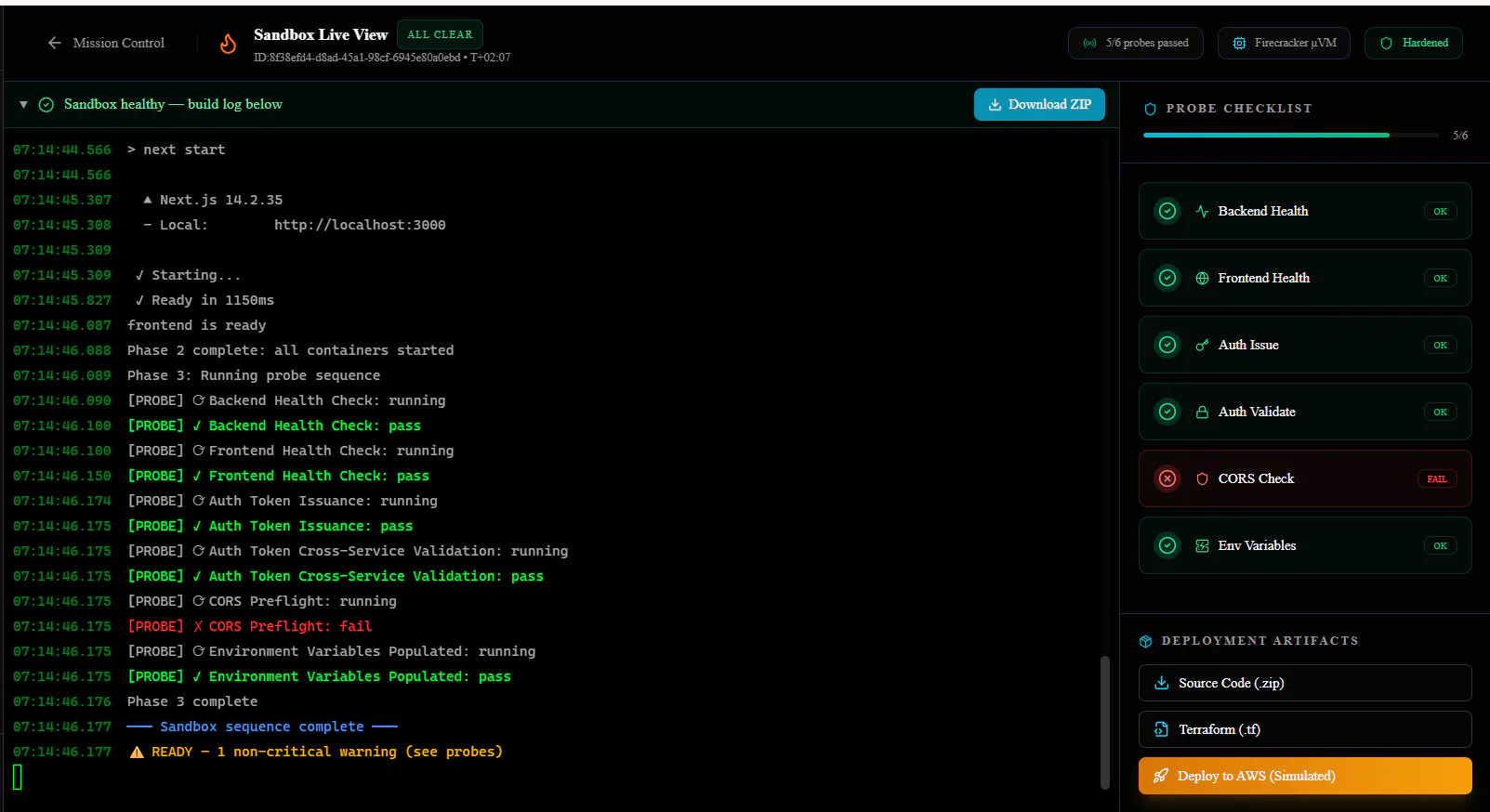Click the check circle next to Sandbox healthy
Screen dimensions: 1490x812
click(46, 104)
